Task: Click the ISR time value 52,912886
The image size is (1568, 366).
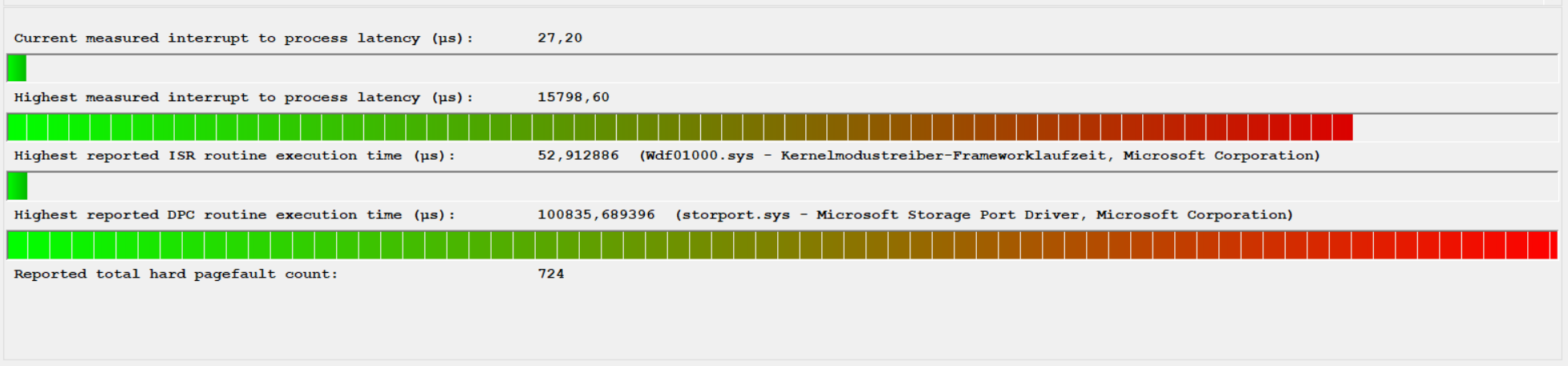Action: point(577,156)
